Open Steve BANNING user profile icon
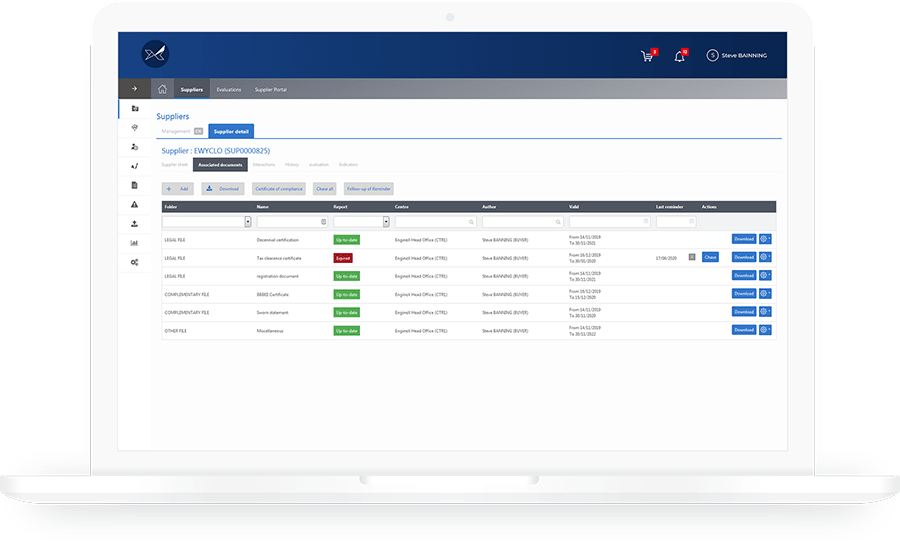 712,55
